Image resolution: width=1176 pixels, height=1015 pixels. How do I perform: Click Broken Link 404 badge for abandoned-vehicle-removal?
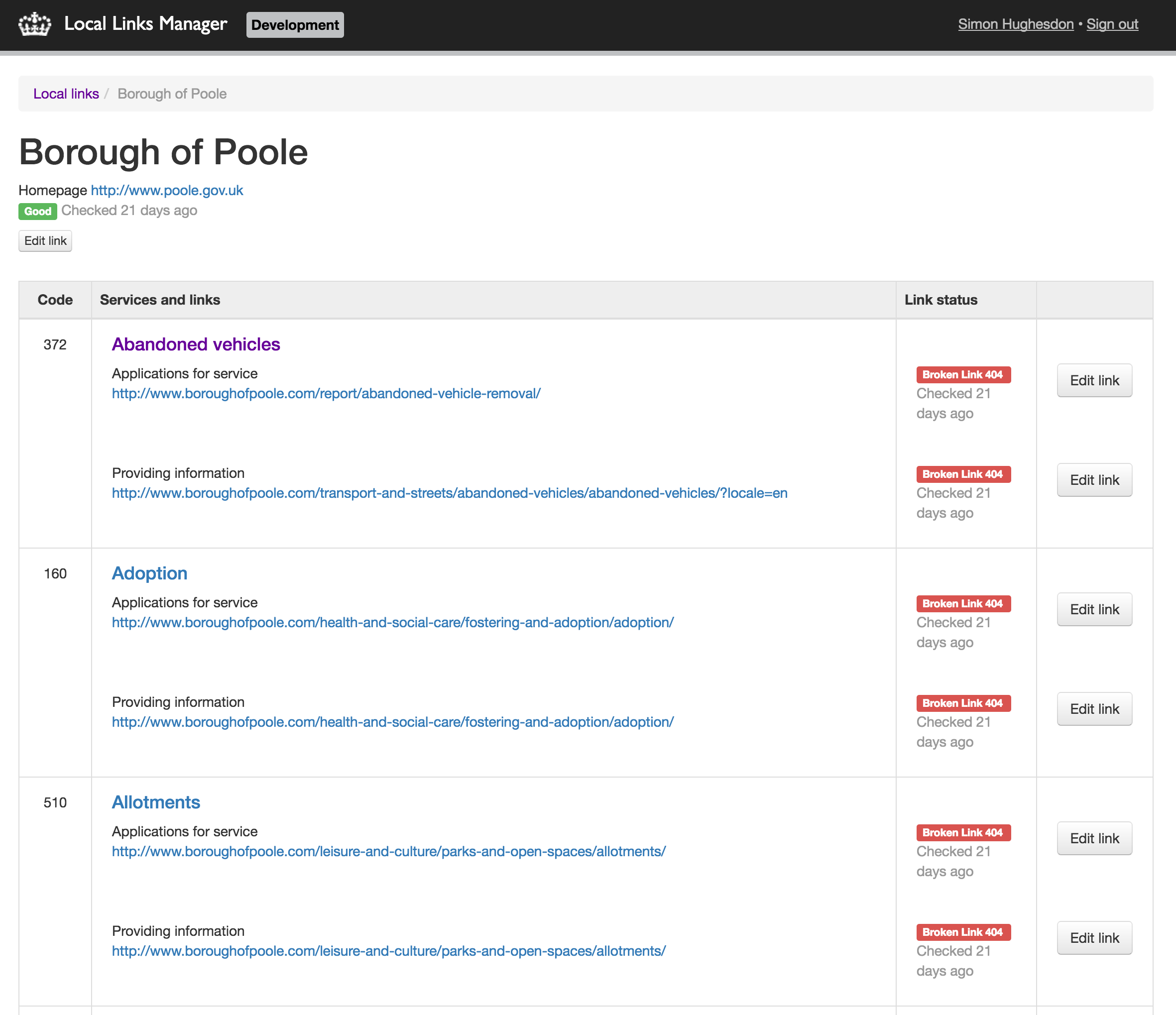[963, 374]
